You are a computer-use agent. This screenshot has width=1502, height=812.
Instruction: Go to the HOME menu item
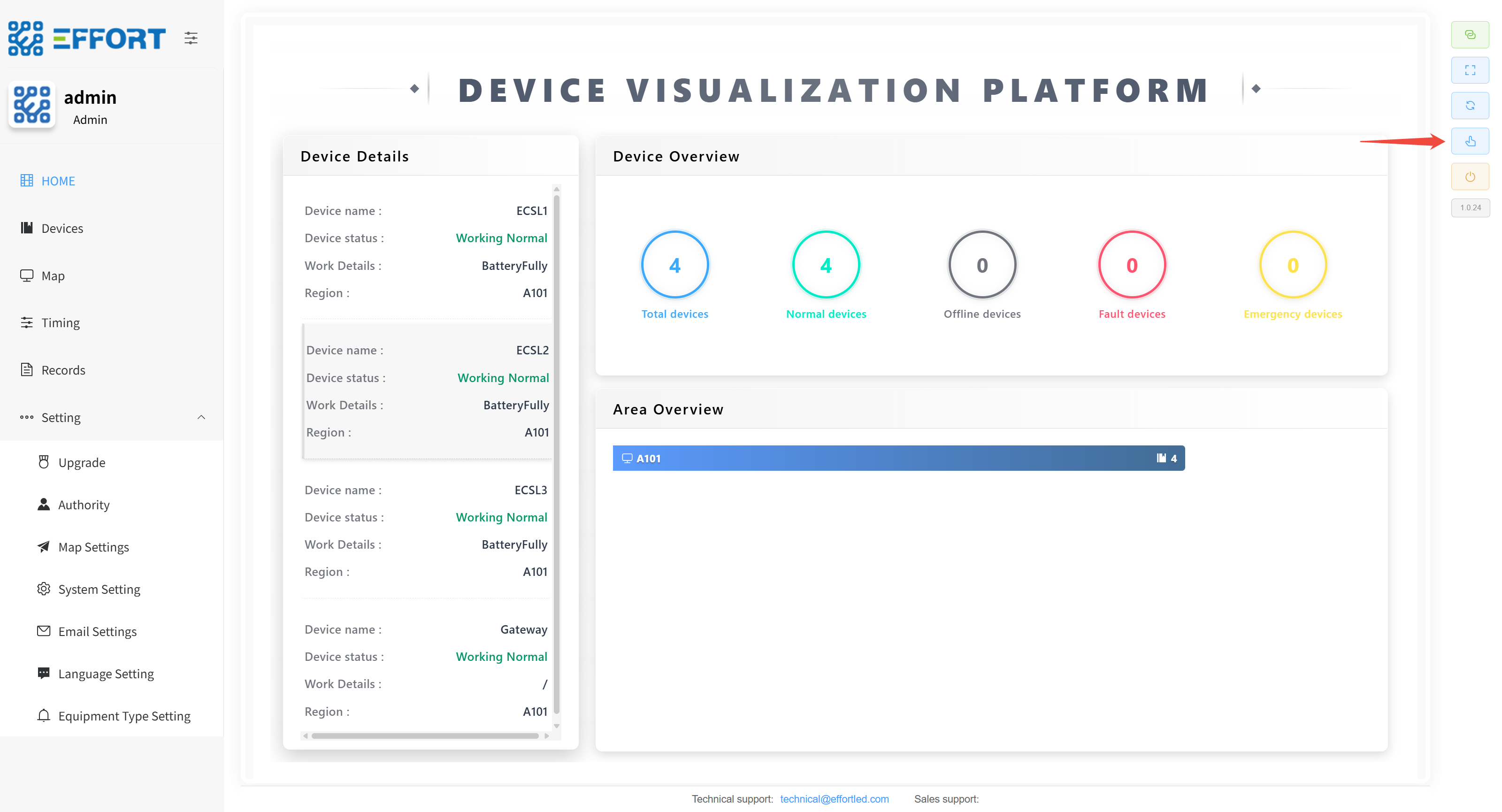click(58, 181)
